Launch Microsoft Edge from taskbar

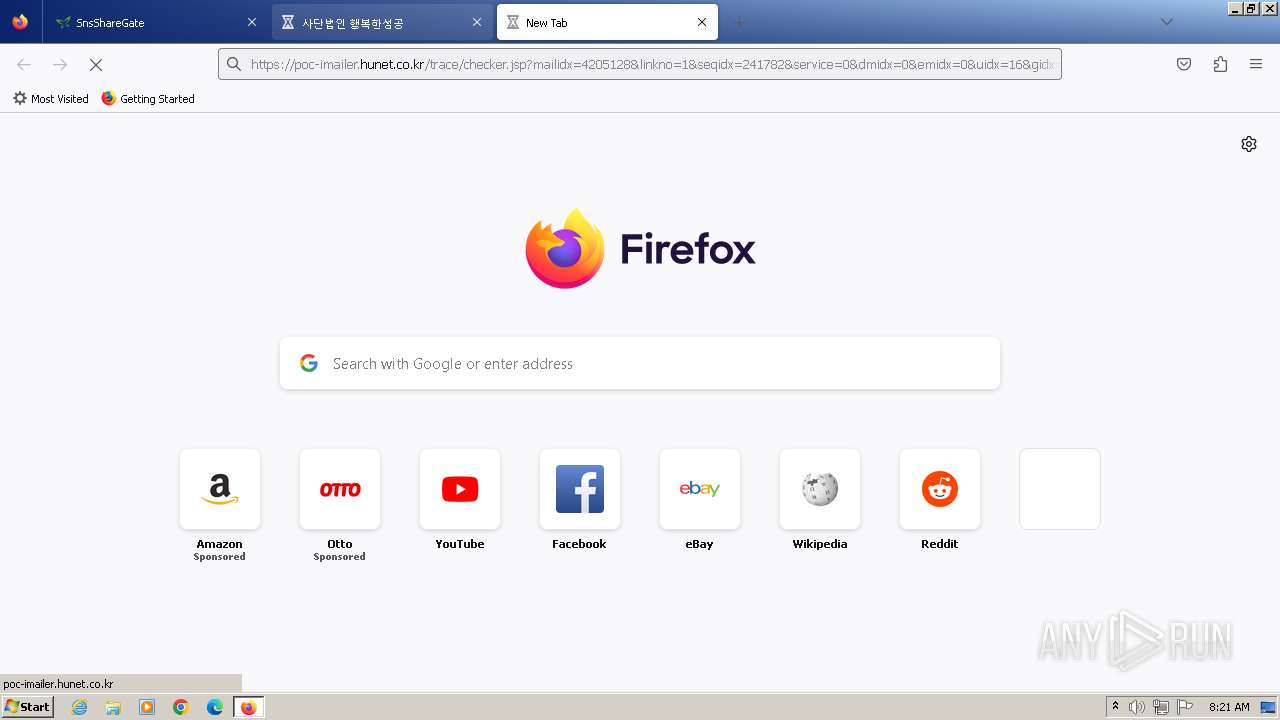[x=215, y=707]
